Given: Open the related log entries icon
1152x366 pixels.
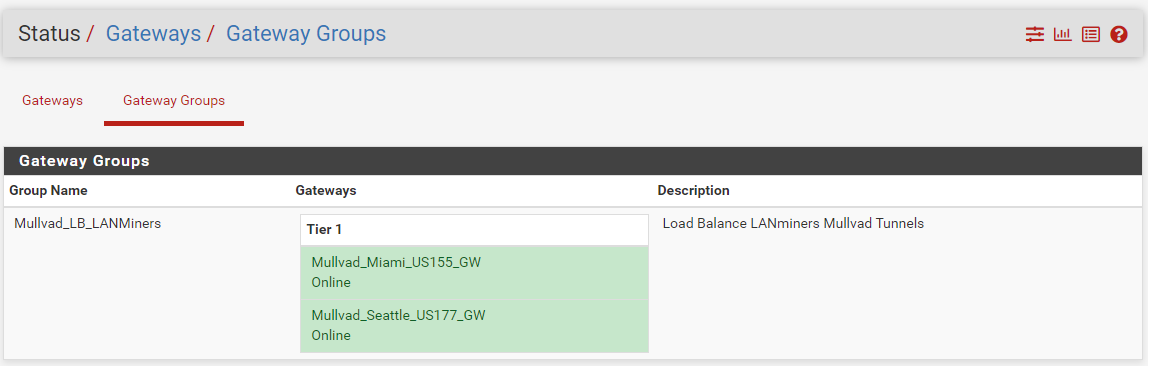Looking at the screenshot, I should click(1091, 34).
